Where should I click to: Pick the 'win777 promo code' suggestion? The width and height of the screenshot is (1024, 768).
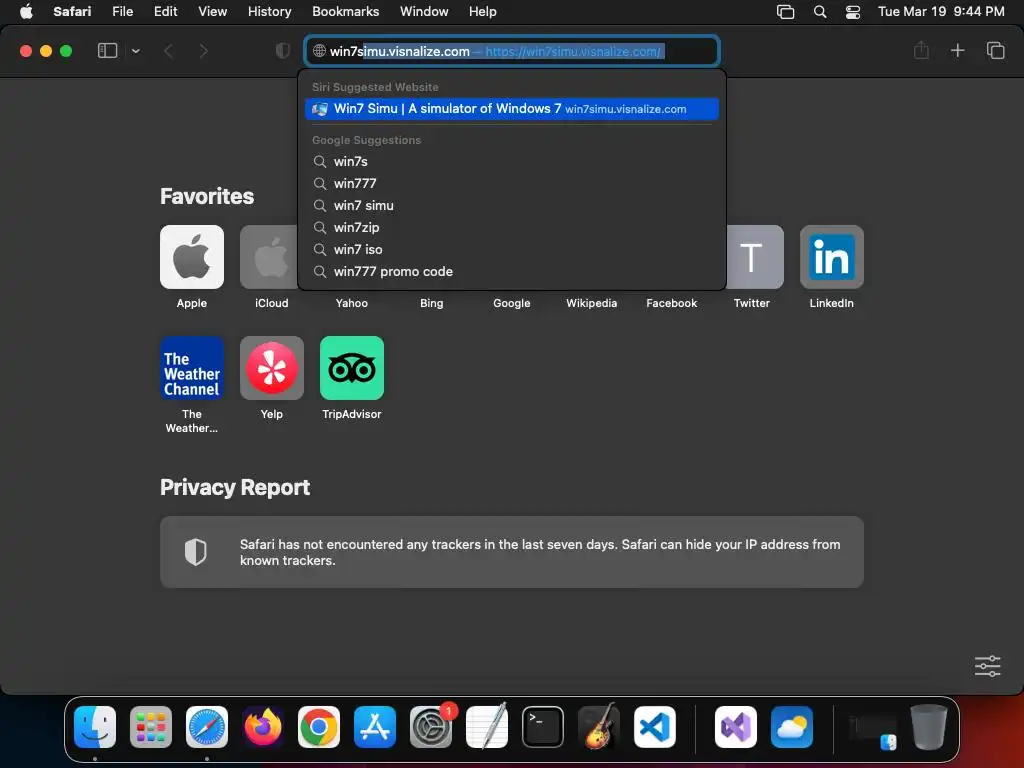point(512,272)
